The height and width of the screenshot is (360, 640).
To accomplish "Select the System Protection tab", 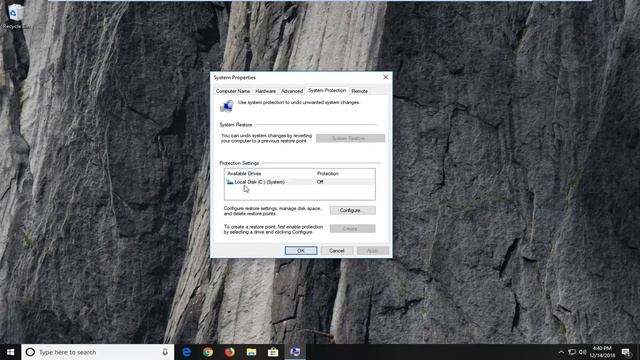I will 327,90.
